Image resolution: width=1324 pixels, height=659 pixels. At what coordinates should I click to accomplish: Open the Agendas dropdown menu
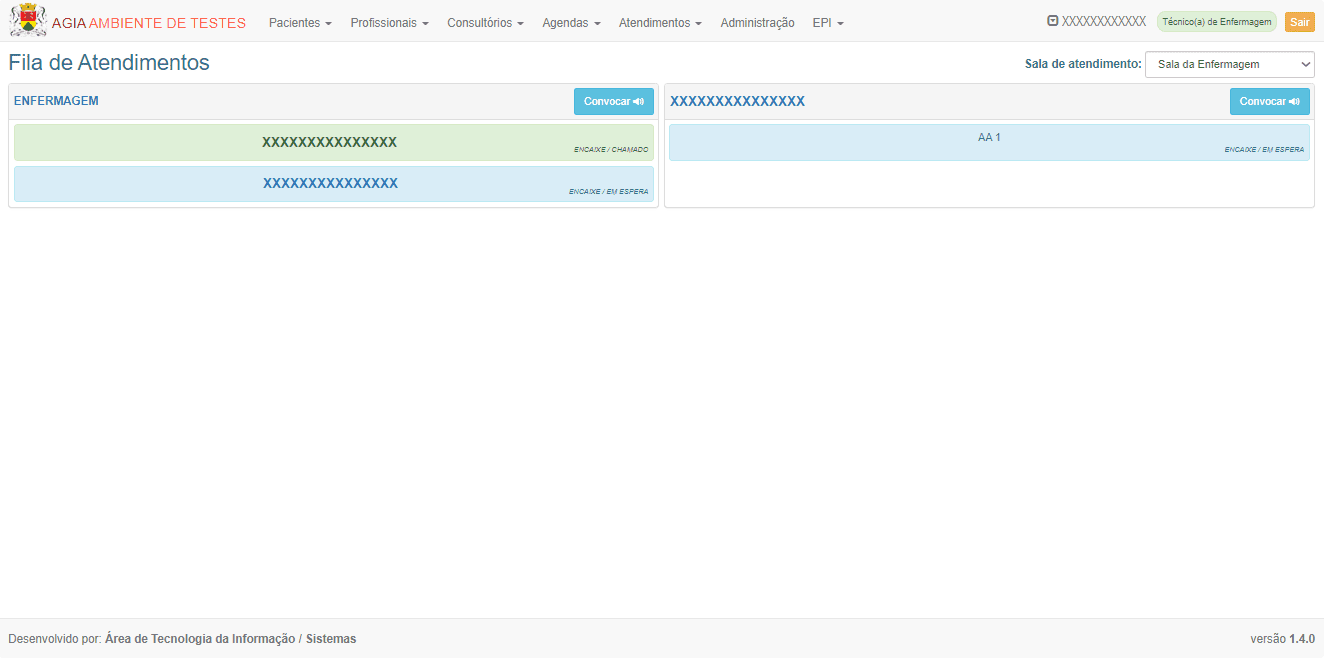coord(571,23)
